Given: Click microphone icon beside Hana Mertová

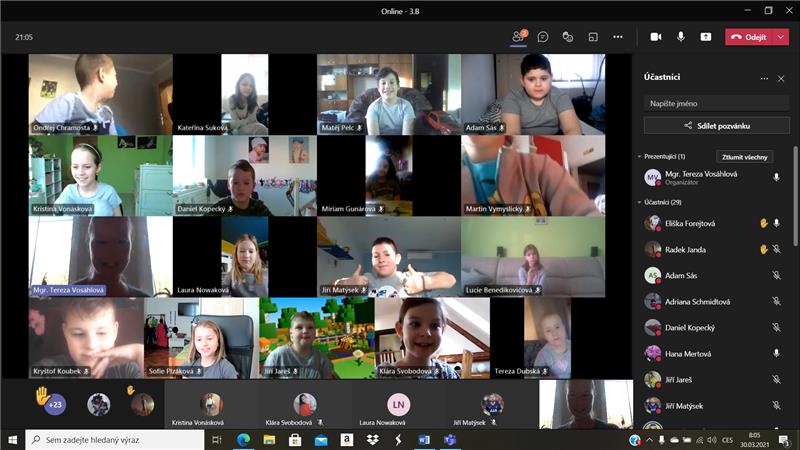Looking at the screenshot, I should point(777,353).
